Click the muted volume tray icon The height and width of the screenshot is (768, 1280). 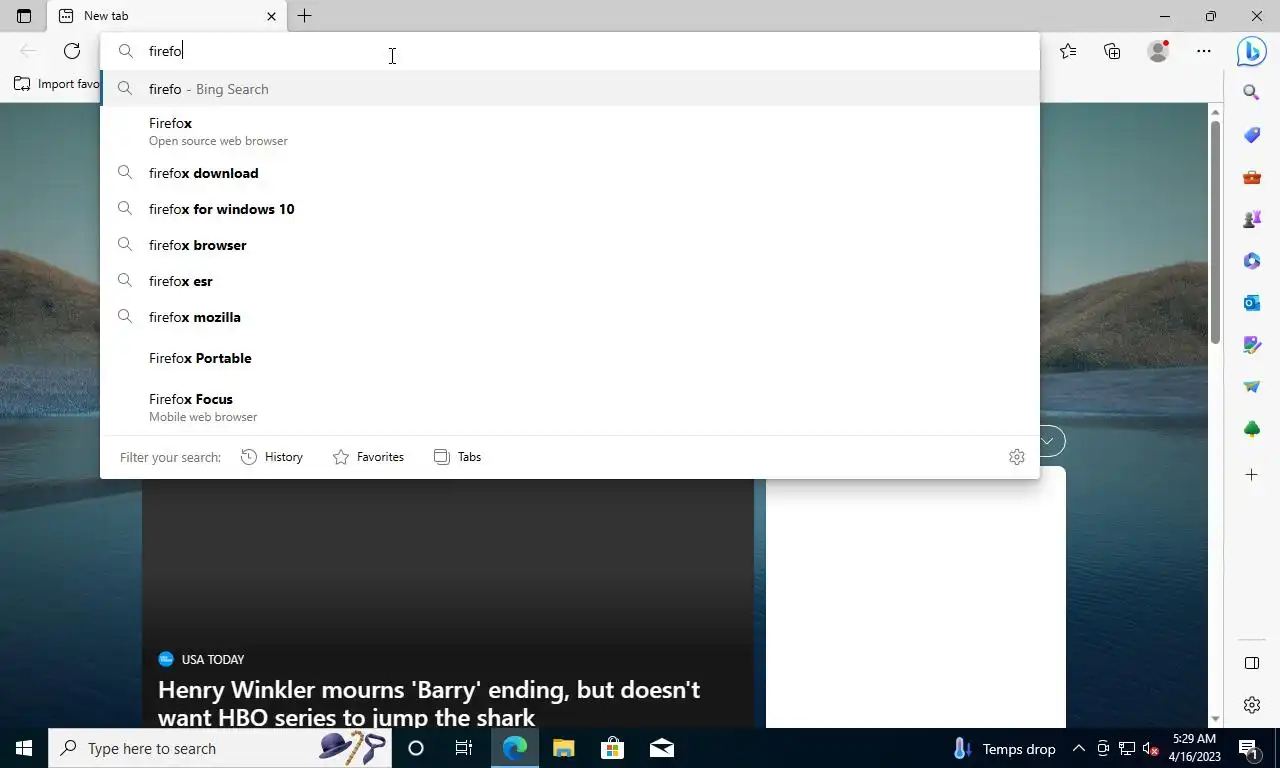click(1150, 748)
